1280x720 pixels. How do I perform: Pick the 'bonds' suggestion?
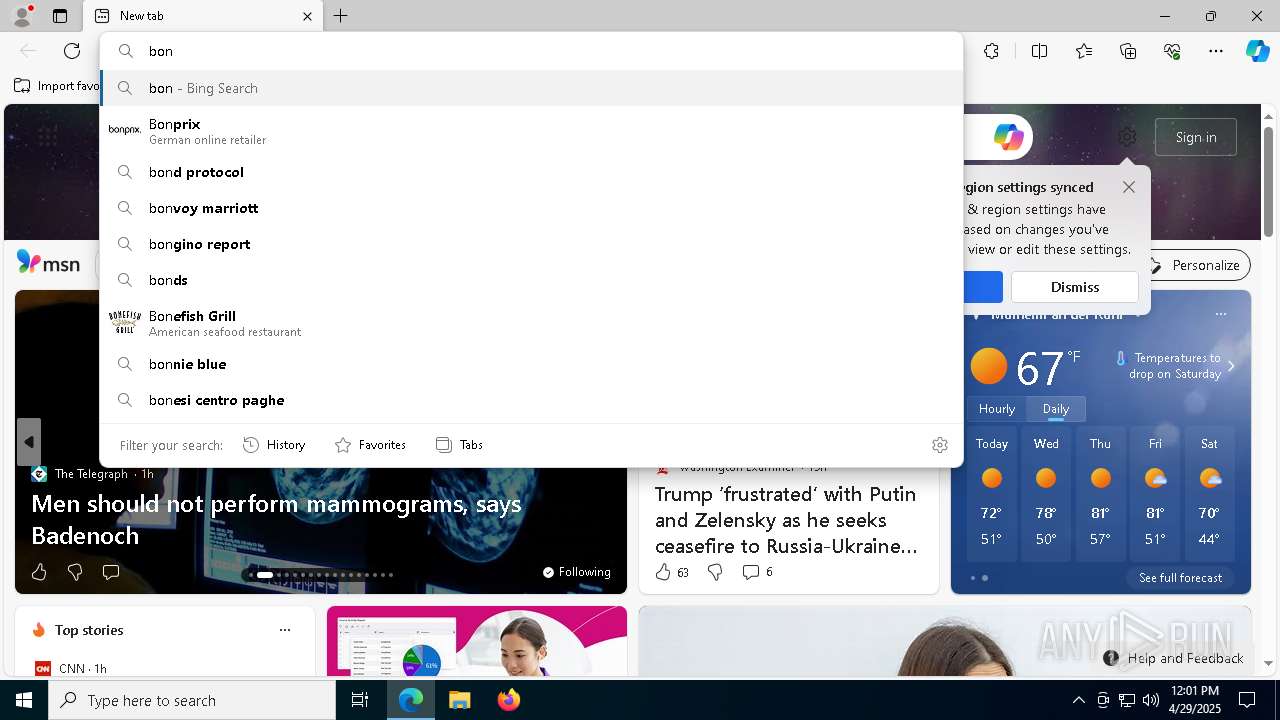click(531, 280)
